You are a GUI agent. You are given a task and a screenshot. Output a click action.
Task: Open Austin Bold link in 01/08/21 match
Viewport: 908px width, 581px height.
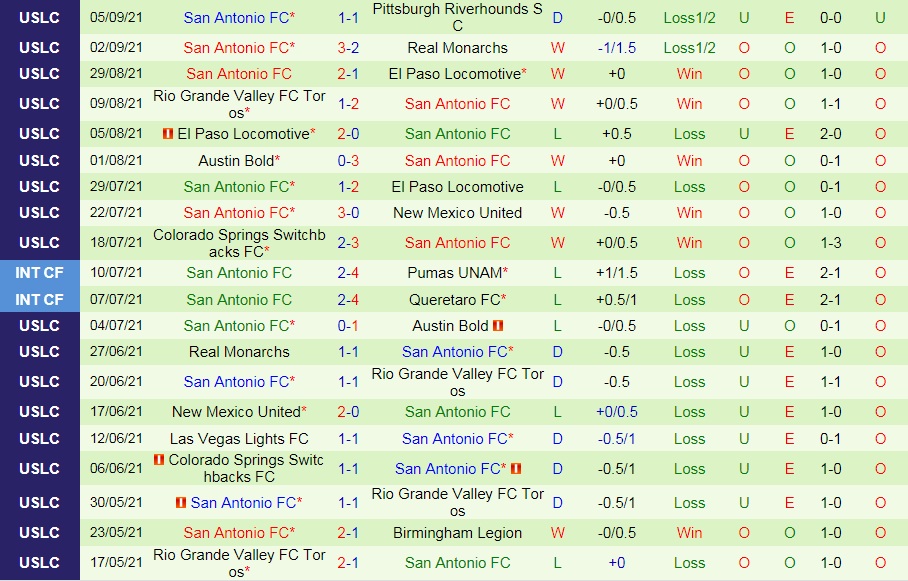(x=236, y=161)
